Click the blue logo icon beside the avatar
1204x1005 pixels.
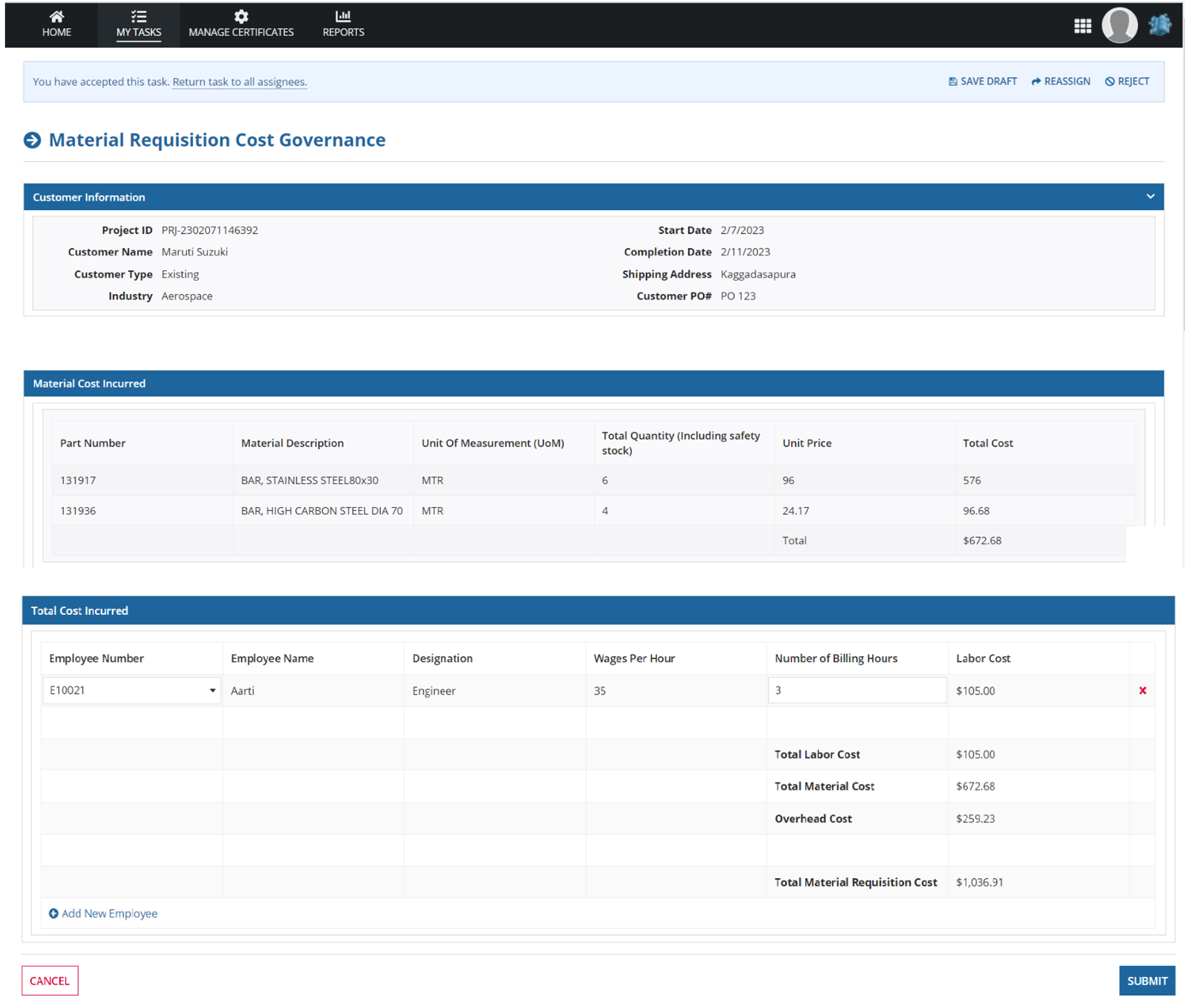pyautogui.click(x=1160, y=25)
